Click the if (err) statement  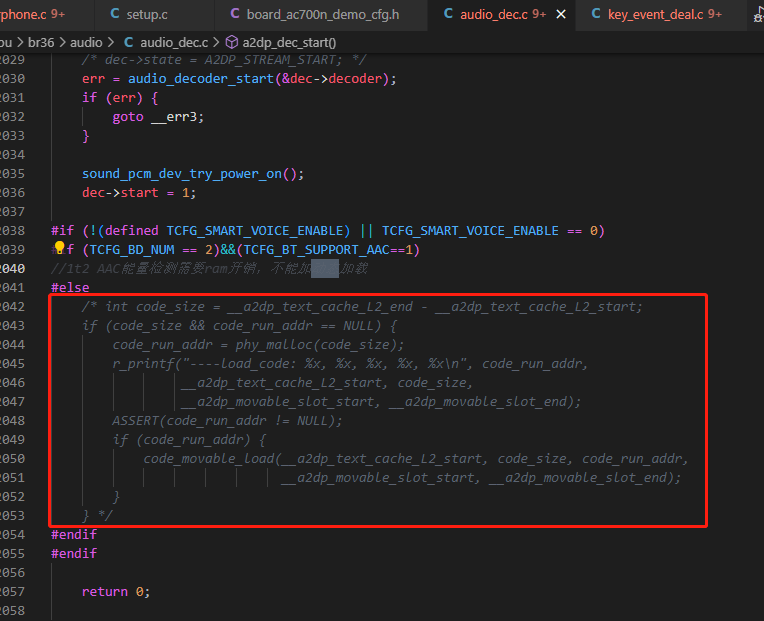coord(120,98)
